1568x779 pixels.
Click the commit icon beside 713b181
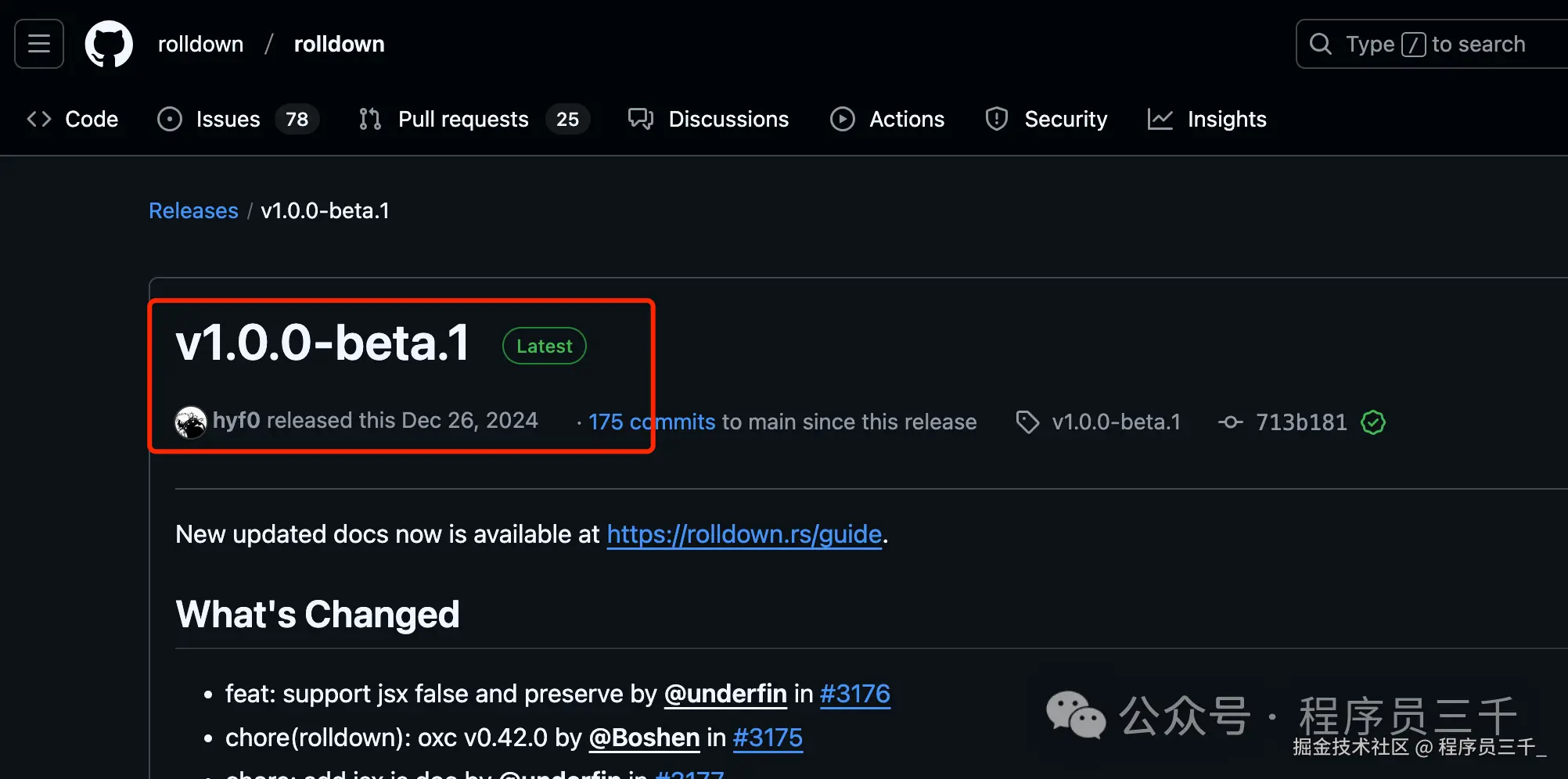1230,422
